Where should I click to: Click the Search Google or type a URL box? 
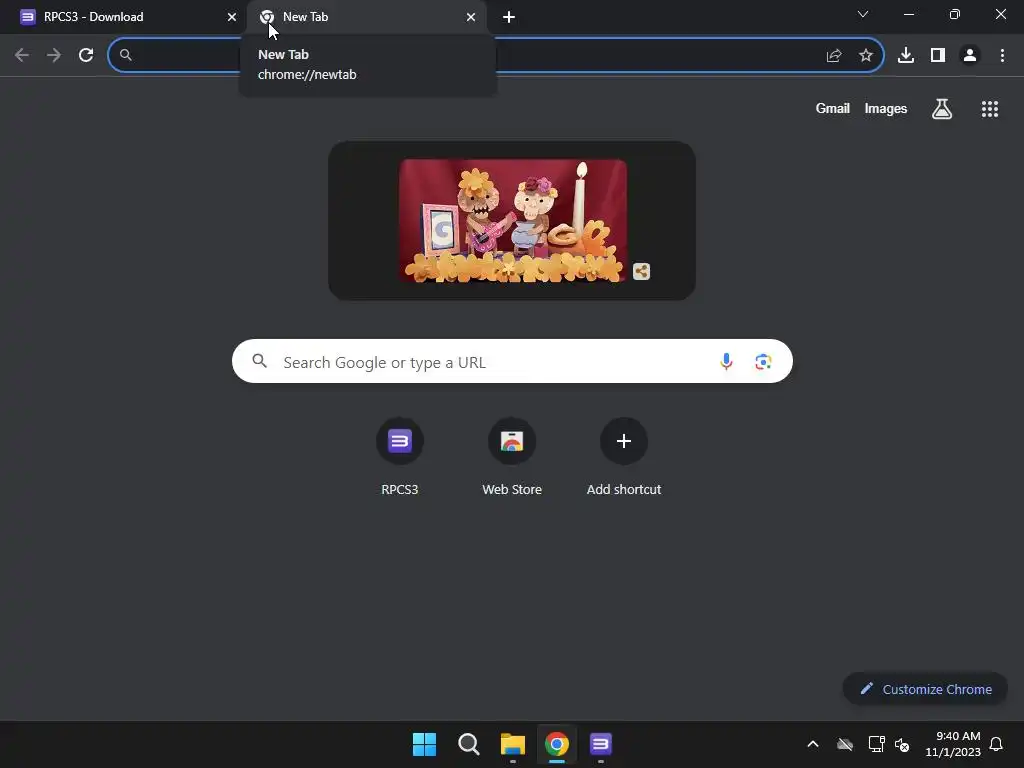coord(512,361)
